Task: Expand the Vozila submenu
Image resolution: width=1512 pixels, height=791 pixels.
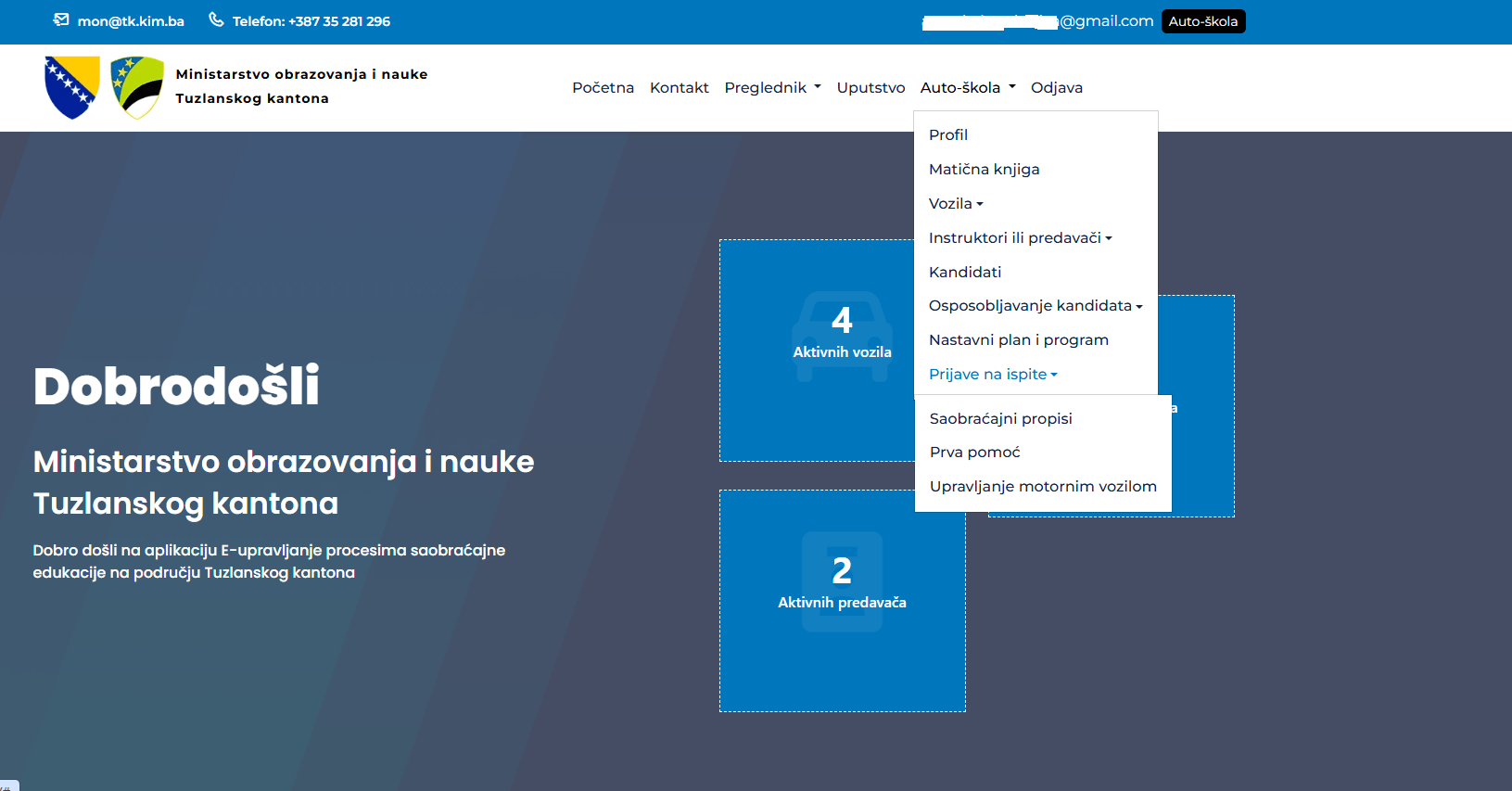Action: pyautogui.click(x=956, y=203)
